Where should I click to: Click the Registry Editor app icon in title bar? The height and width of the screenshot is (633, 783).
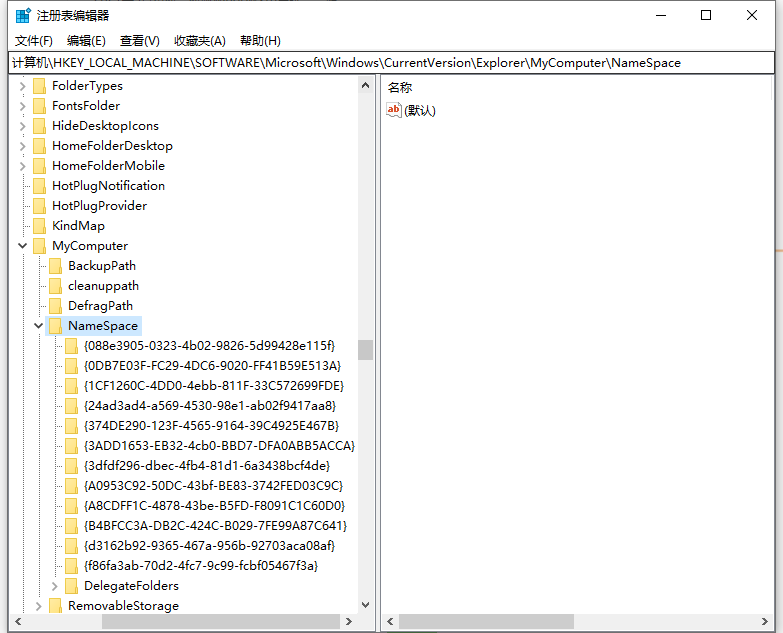pos(22,16)
